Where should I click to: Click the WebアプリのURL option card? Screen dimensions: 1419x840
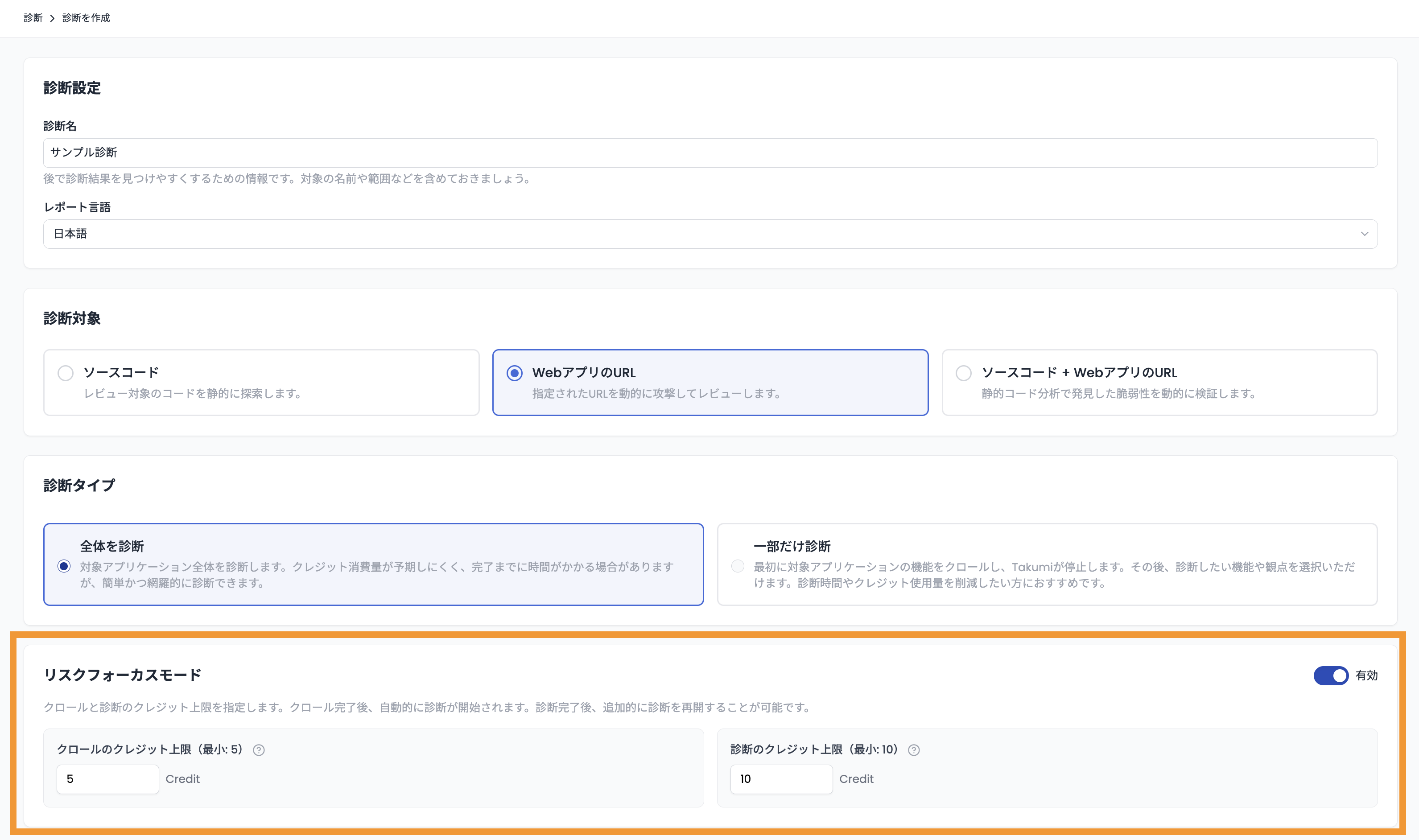pyautogui.click(x=710, y=382)
